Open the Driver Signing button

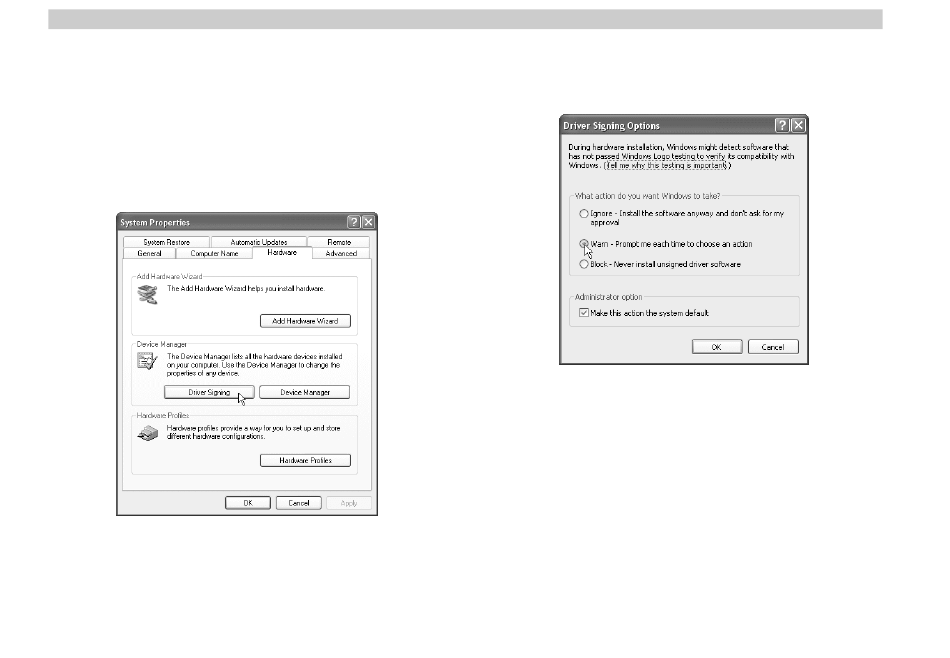(x=209, y=393)
